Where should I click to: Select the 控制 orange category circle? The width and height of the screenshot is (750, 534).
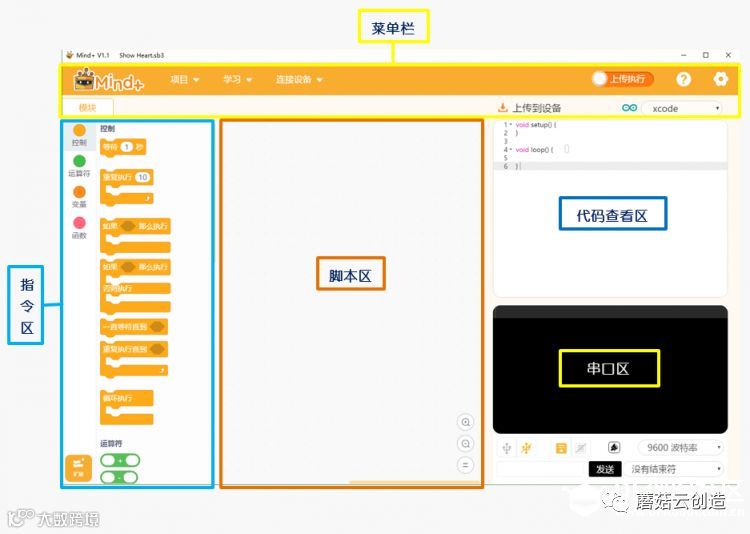point(79,130)
